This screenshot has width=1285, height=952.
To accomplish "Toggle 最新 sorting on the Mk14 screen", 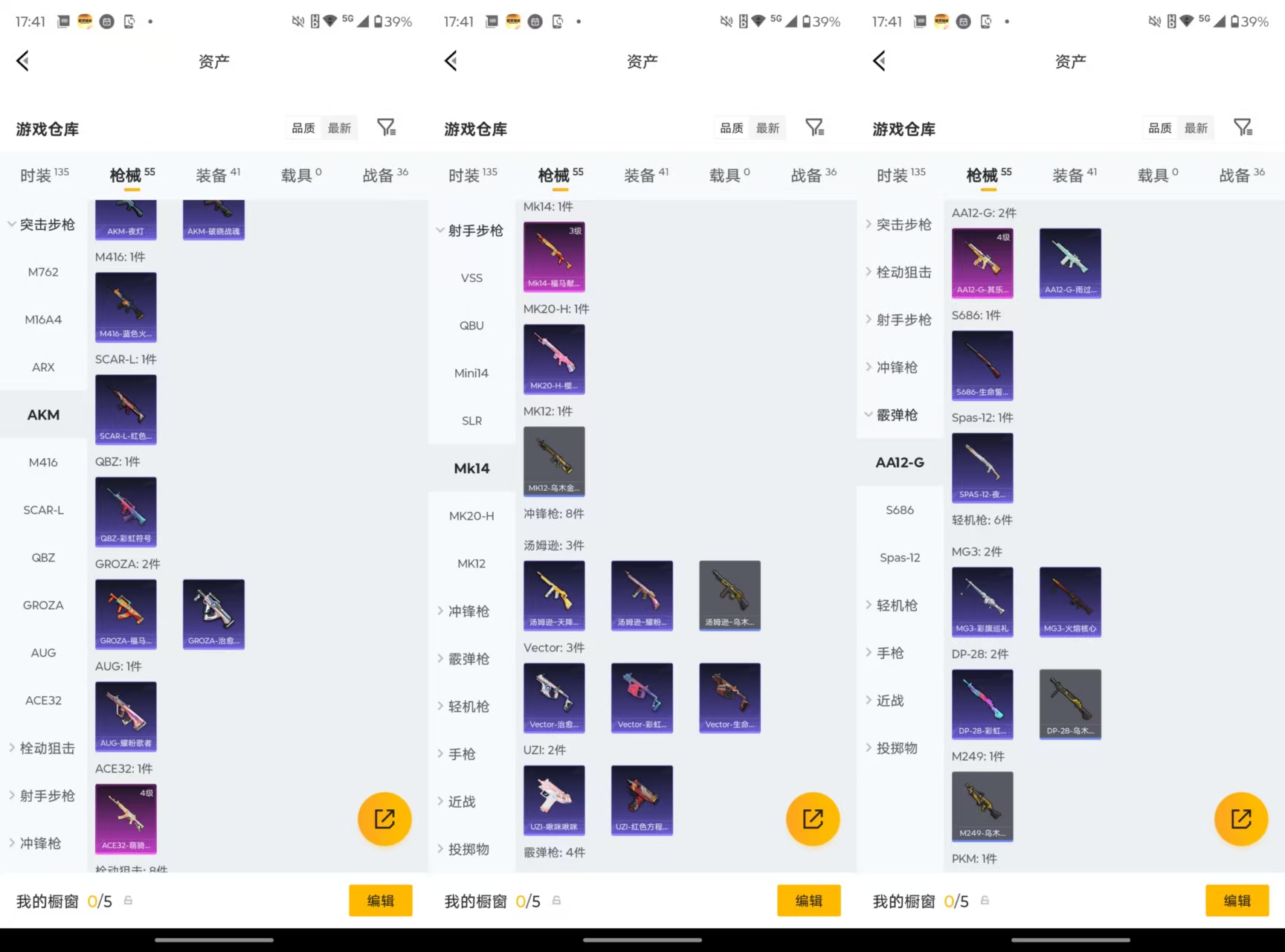I will click(x=767, y=128).
